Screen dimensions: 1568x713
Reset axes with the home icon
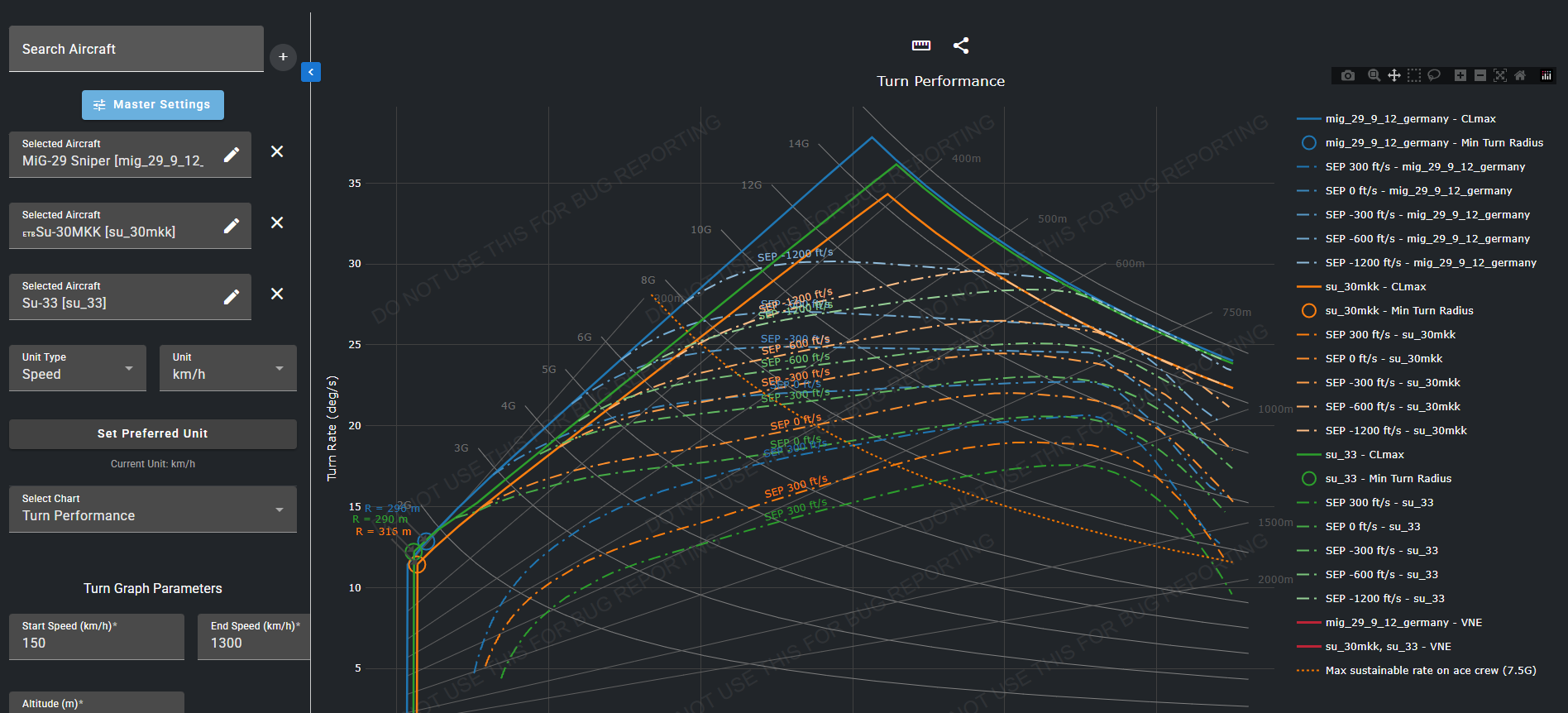pyautogui.click(x=1520, y=75)
